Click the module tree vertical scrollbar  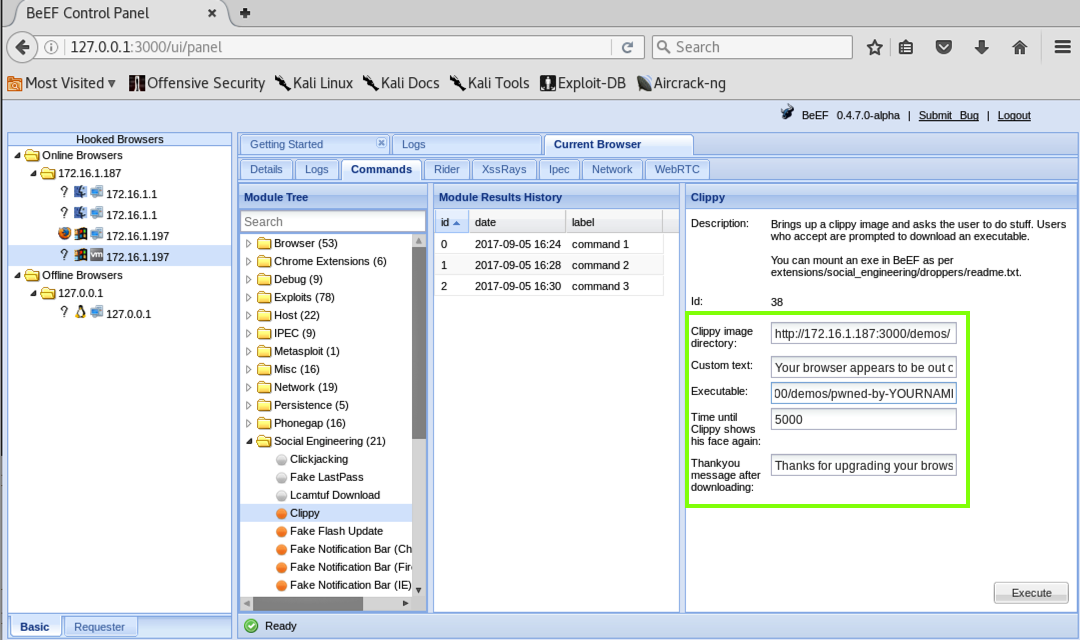pos(418,342)
